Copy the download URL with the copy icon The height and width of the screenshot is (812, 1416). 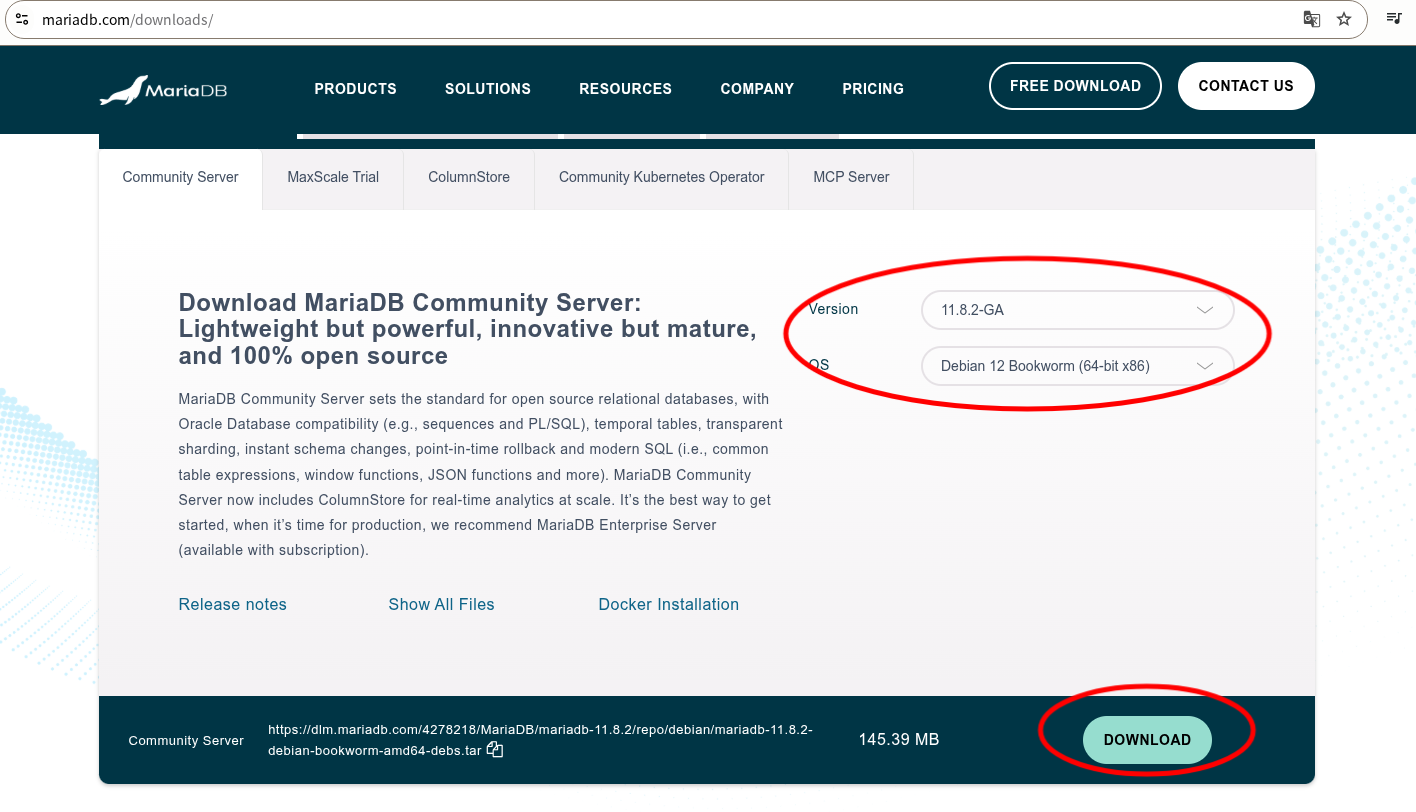click(x=494, y=750)
